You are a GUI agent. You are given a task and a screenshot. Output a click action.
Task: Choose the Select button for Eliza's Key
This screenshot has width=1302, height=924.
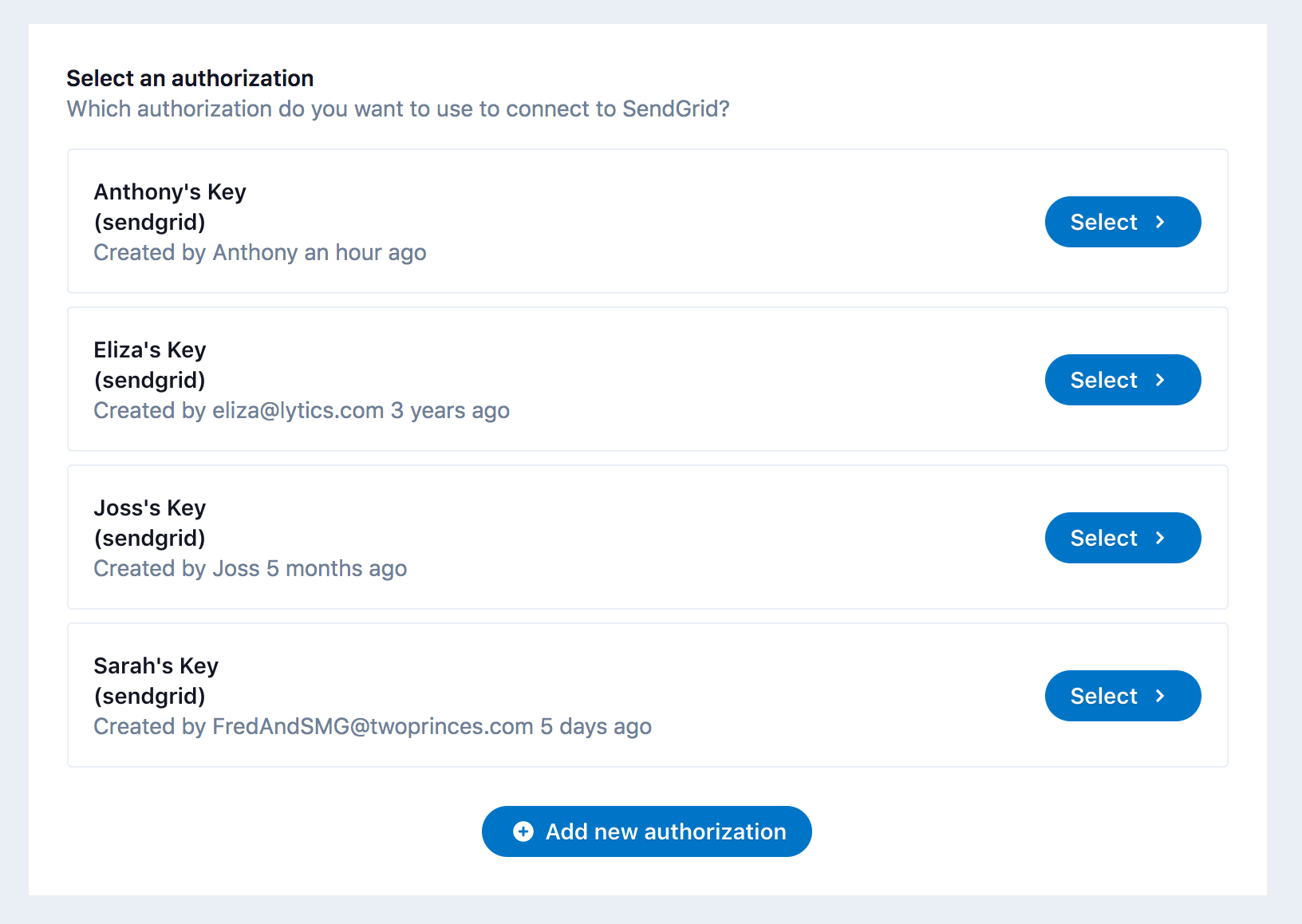1122,380
